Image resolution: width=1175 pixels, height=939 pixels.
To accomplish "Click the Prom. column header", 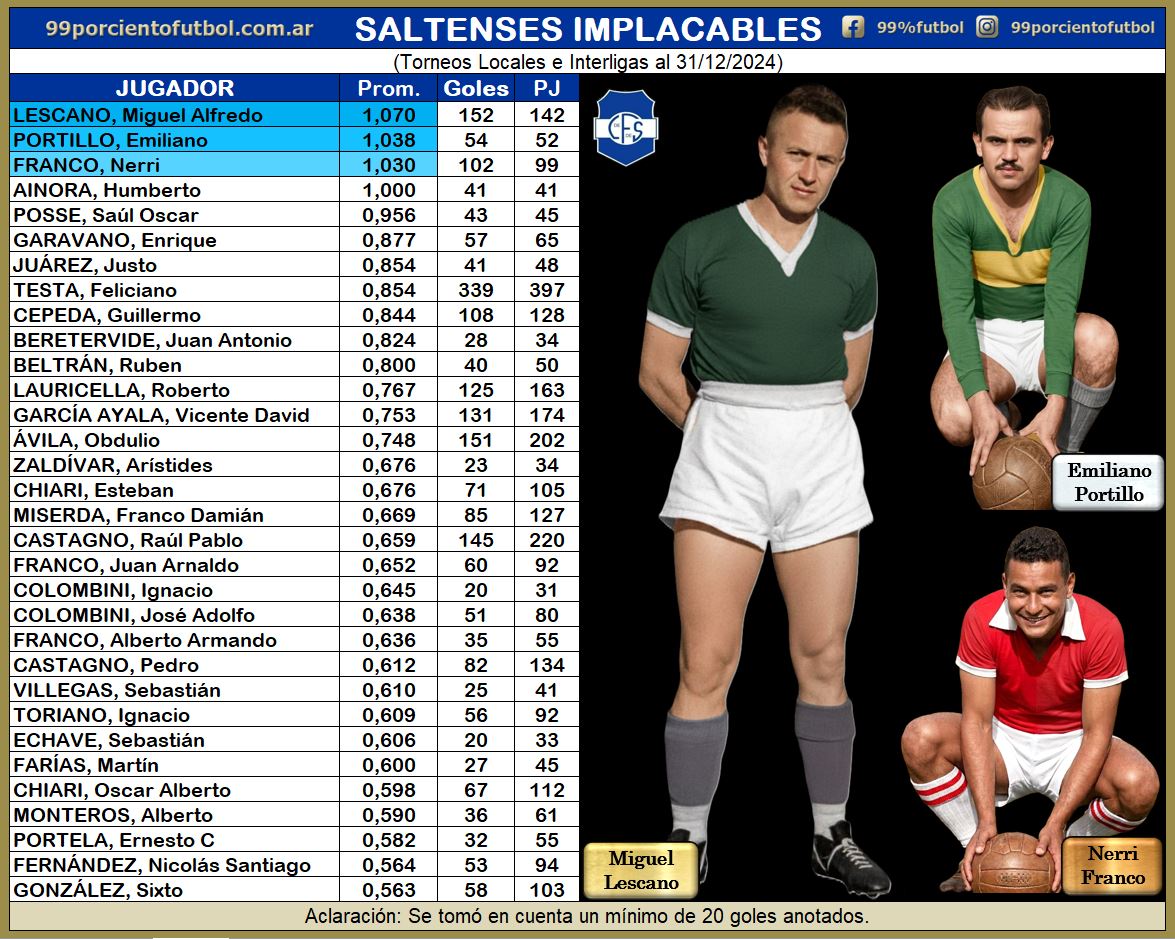I will 388,88.
